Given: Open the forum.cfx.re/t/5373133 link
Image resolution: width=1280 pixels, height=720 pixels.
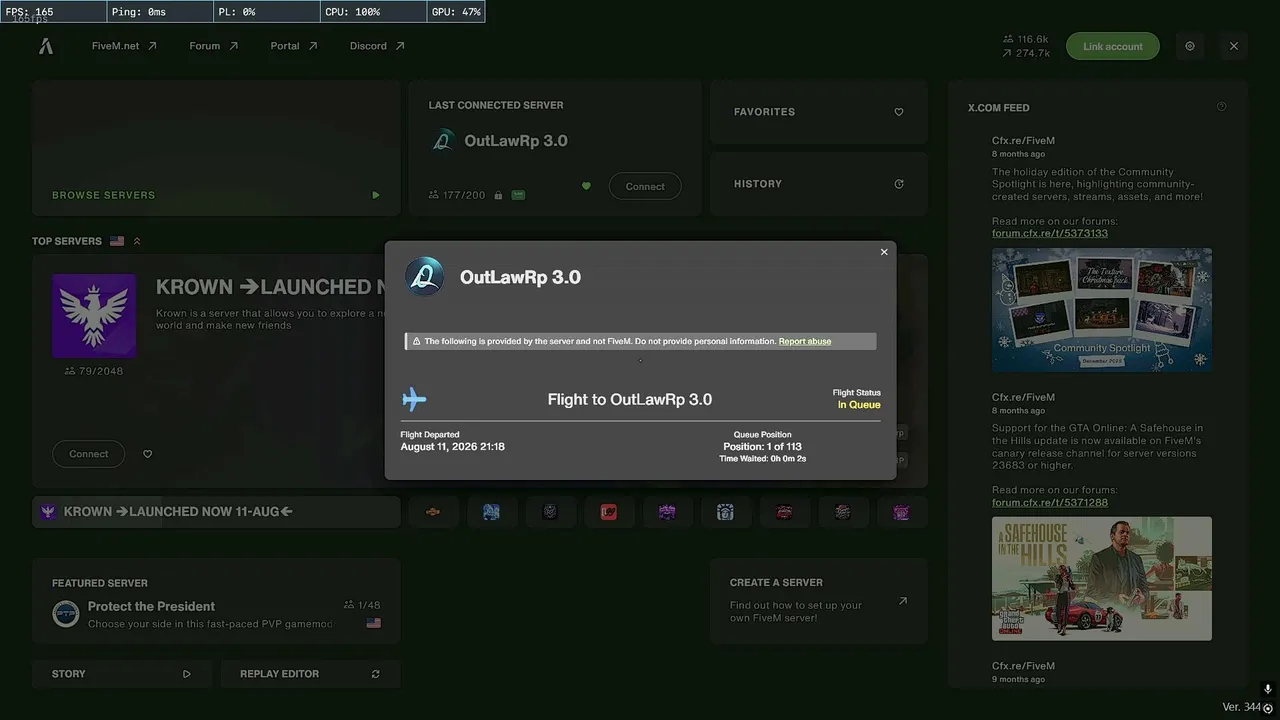Looking at the screenshot, I should 1050,233.
